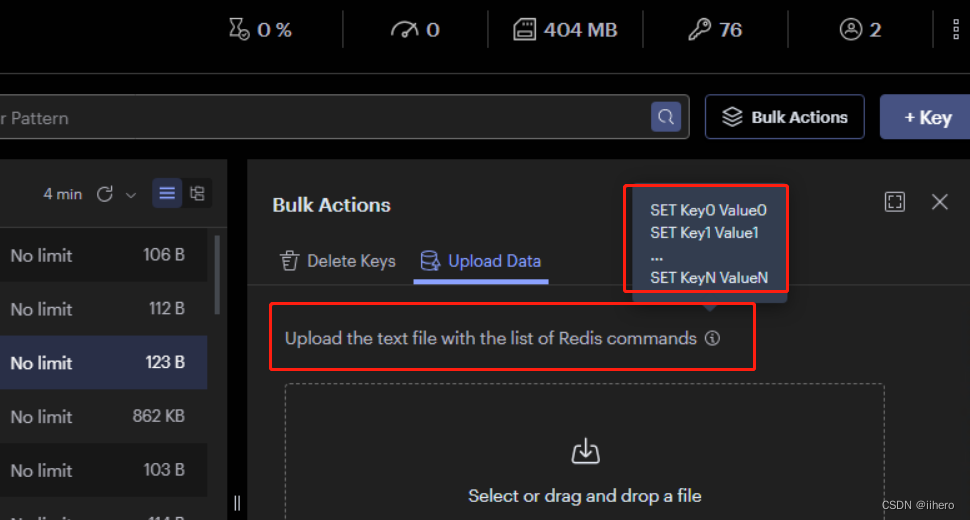The width and height of the screenshot is (970, 520).
Task: Click the file upload download-arrow icon
Action: point(585,451)
